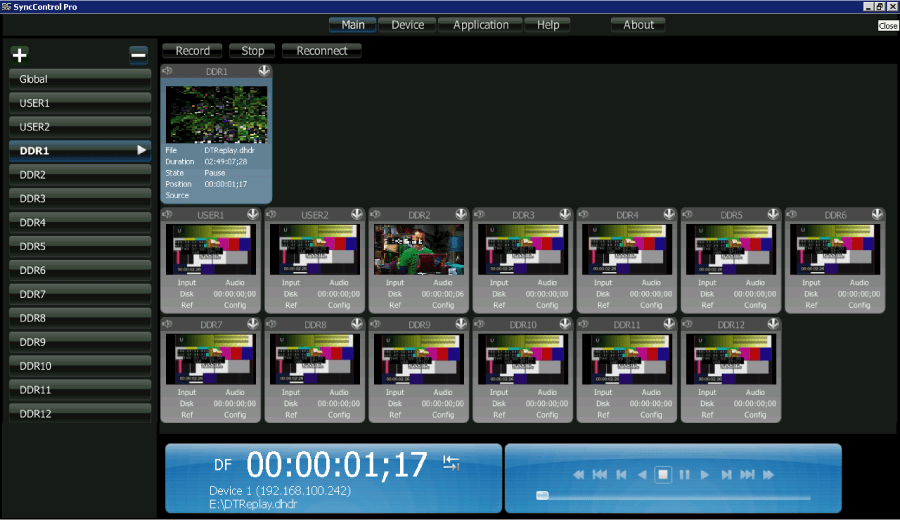Step back one frame
Image resolution: width=900 pixels, height=520 pixels.
[x=621, y=475]
